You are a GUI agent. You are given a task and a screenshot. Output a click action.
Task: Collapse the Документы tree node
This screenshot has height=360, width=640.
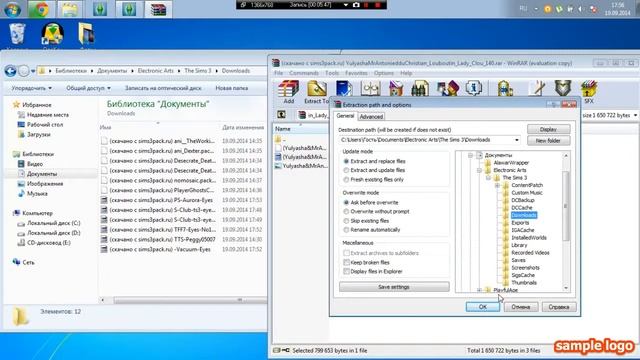click(x=470, y=156)
